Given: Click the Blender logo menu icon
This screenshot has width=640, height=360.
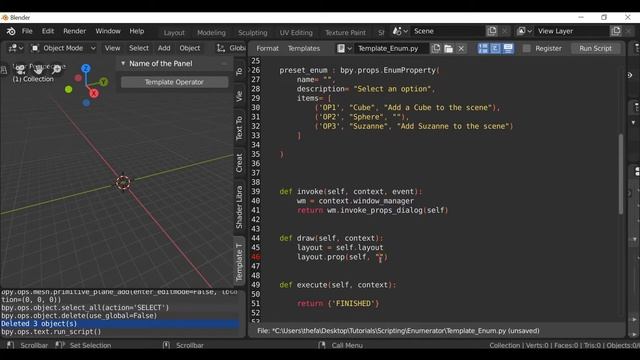Looking at the screenshot, I should point(11,31).
